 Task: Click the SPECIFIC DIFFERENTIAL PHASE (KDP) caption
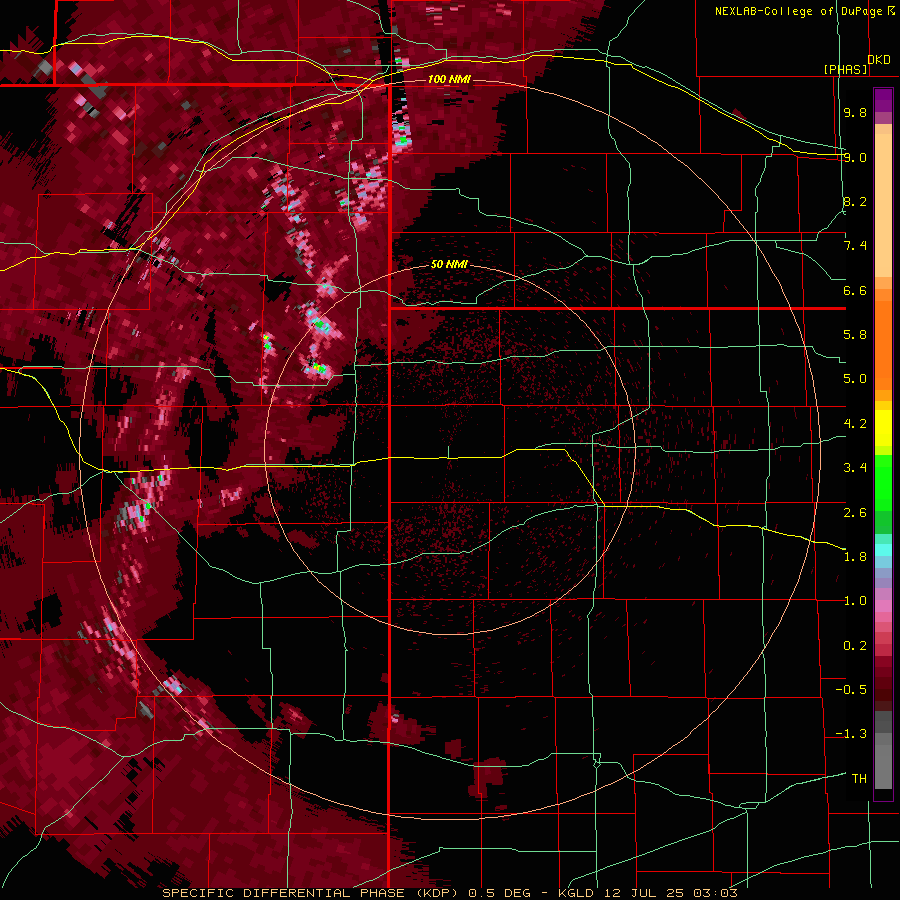tap(309, 893)
